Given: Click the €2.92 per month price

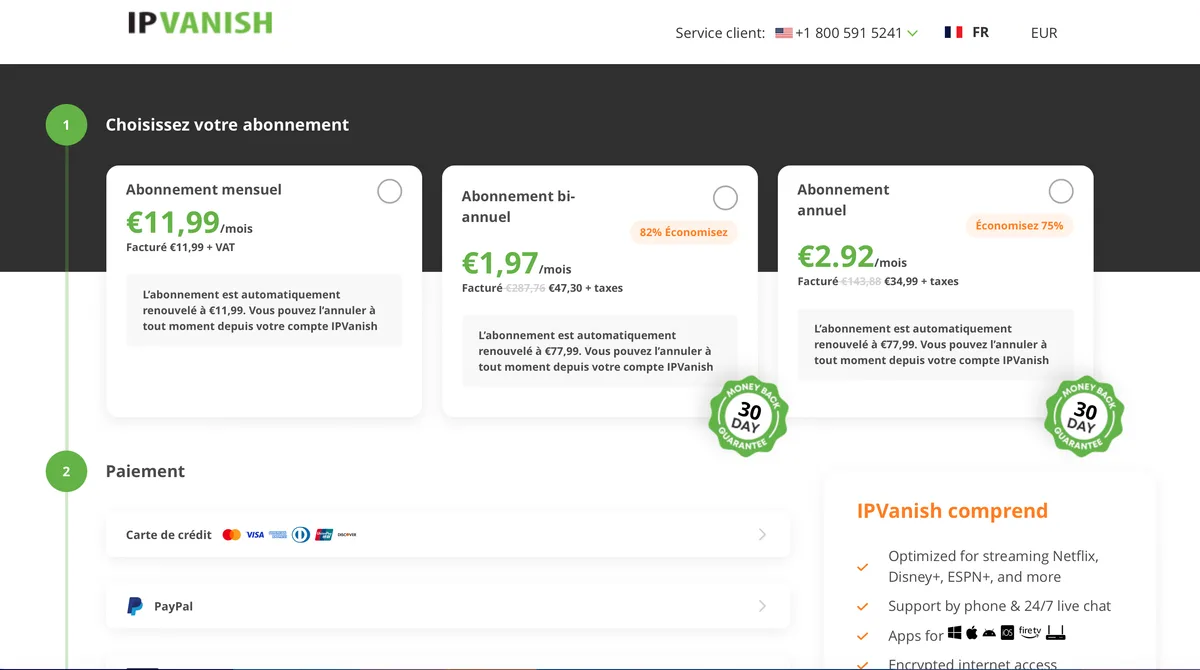Looking at the screenshot, I should [836, 256].
